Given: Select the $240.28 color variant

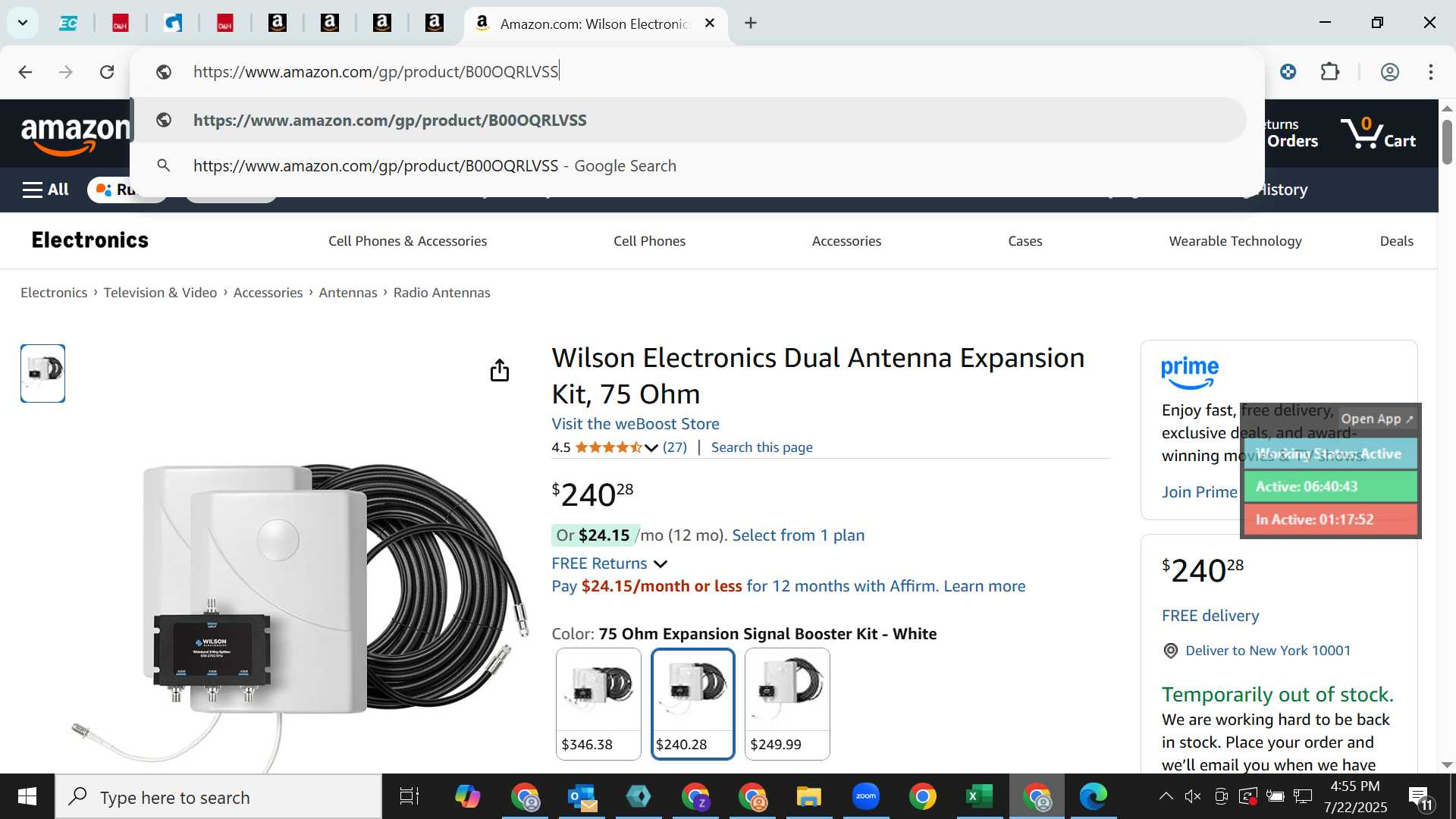Looking at the screenshot, I should click(692, 704).
